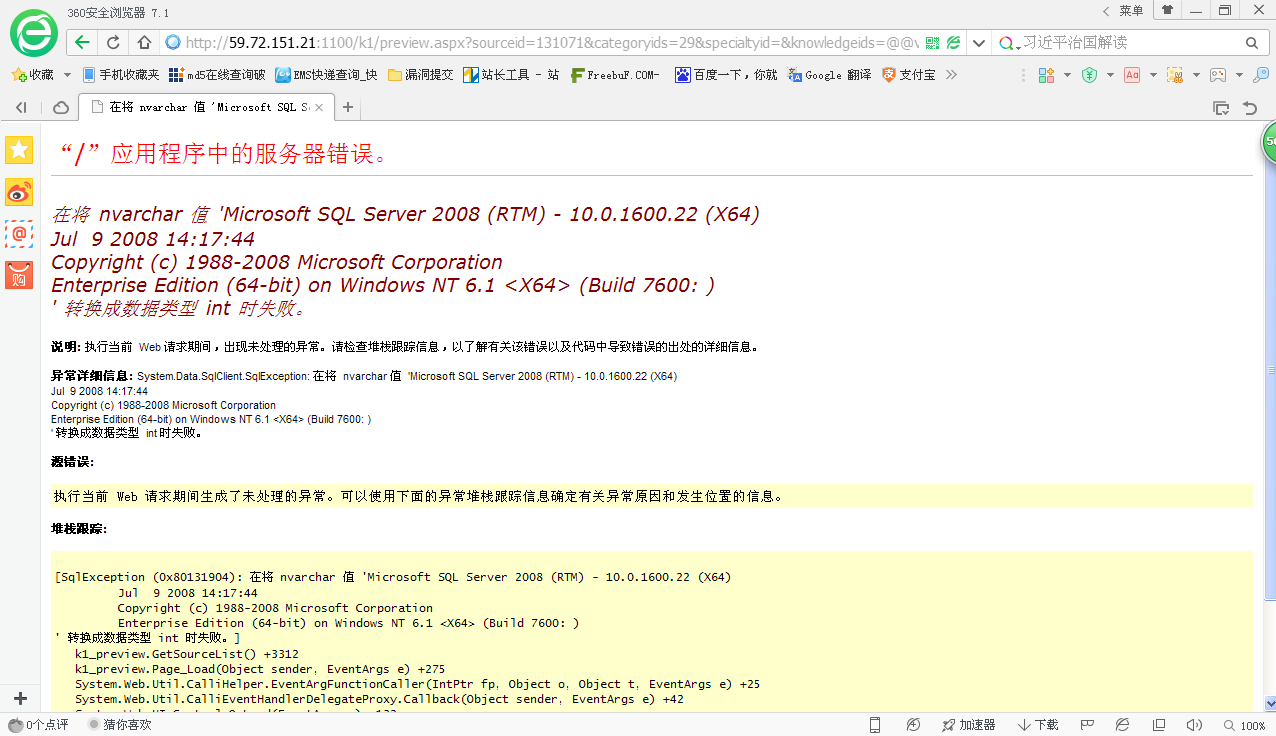Viewport: 1276px width, 736px height.
Task: Click the QR code icon in address bar
Action: [932, 43]
